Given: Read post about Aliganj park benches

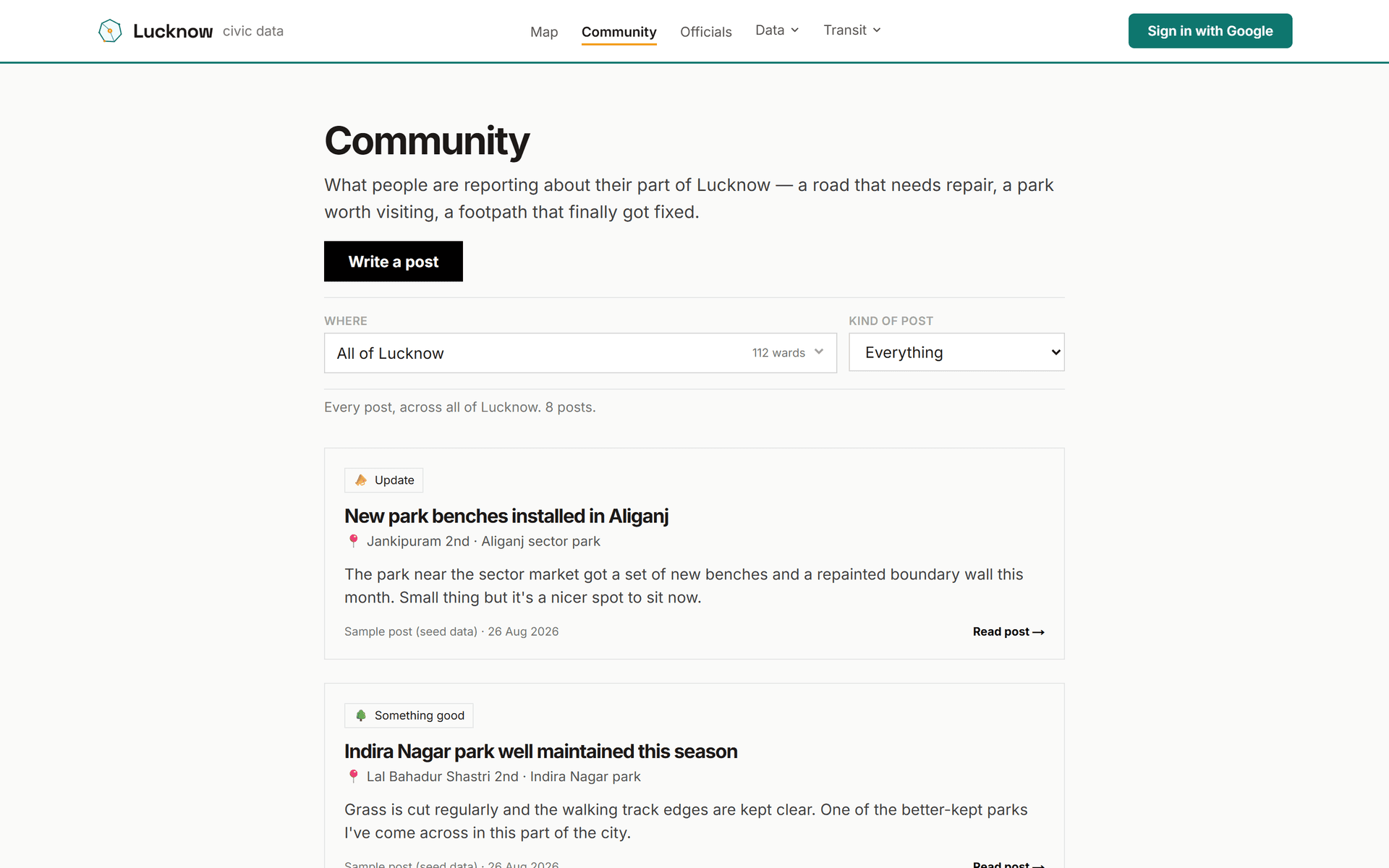Looking at the screenshot, I should pos(1008,631).
